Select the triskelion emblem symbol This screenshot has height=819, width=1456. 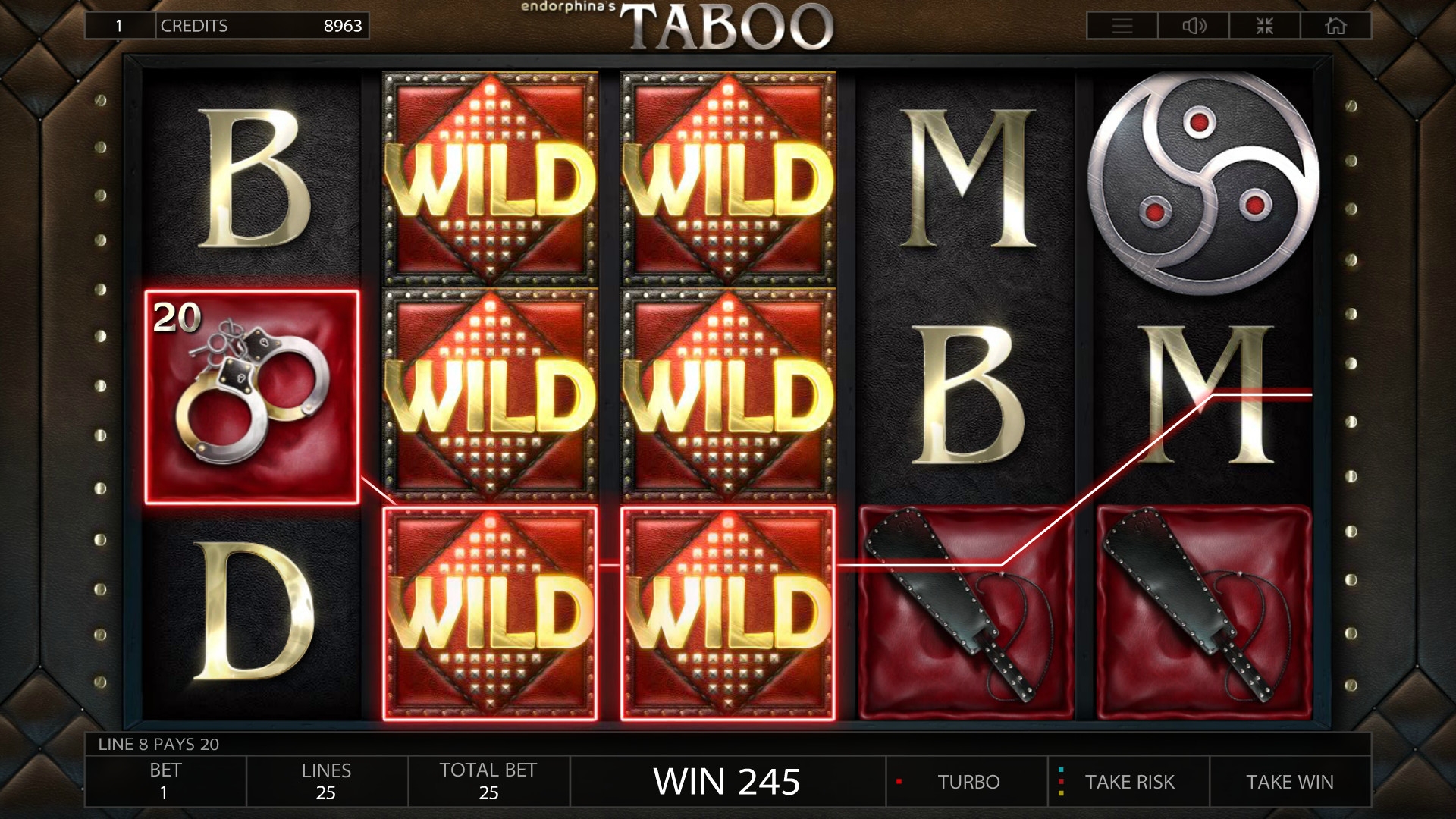[1204, 180]
